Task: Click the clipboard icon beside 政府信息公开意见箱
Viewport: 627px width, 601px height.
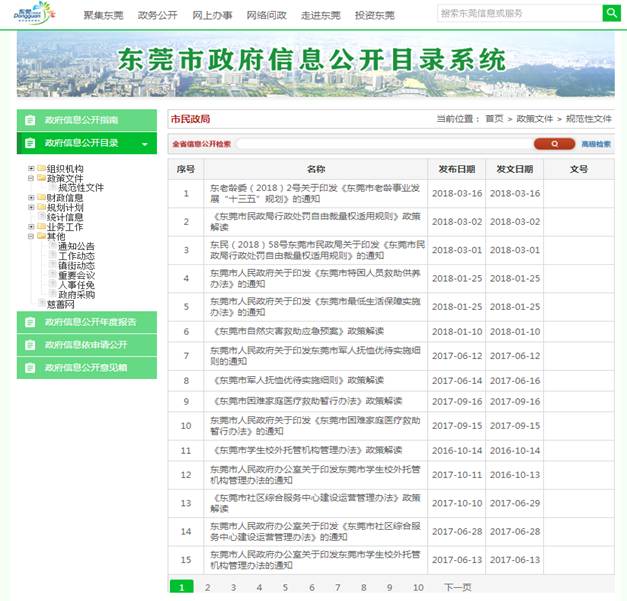Action: (x=30, y=367)
